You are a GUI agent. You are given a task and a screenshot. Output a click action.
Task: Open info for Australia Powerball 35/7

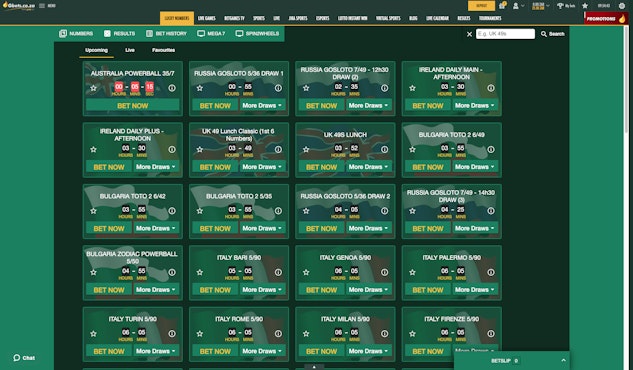pyautogui.click(x=172, y=88)
